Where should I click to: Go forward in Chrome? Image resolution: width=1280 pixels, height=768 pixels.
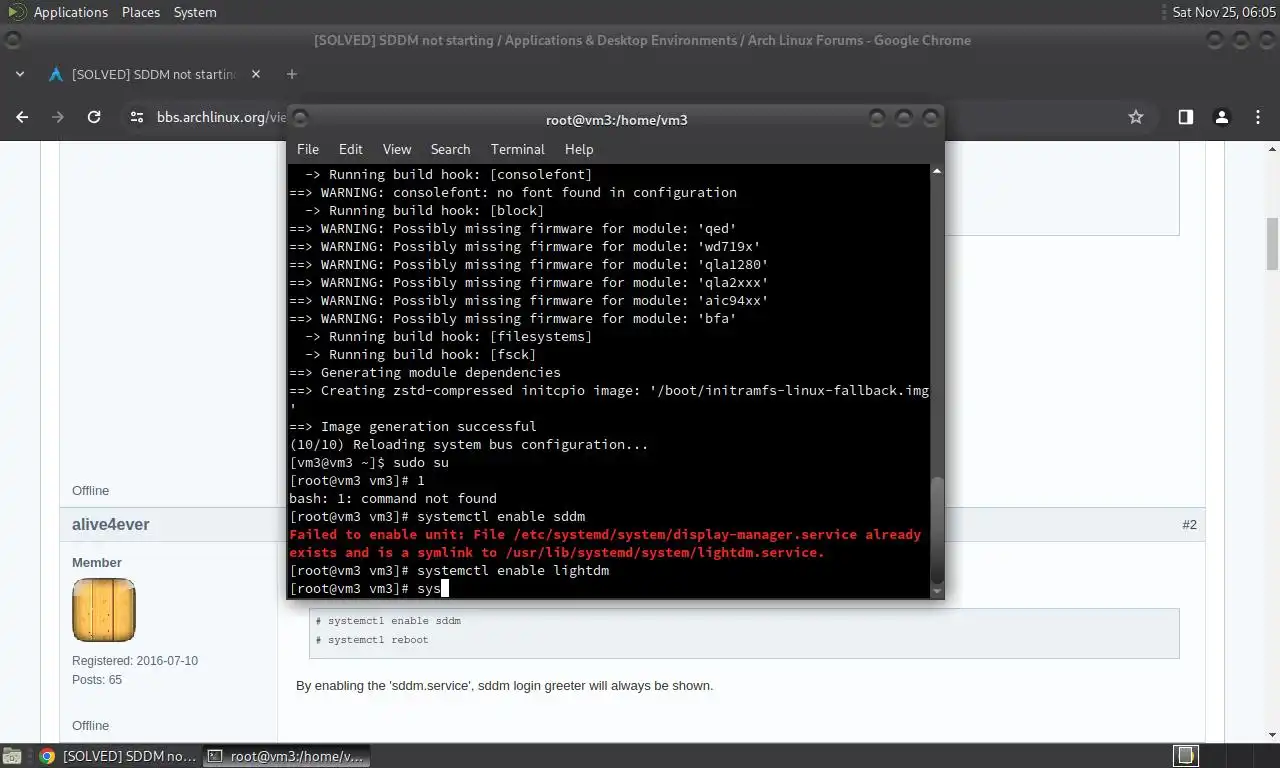(x=58, y=117)
